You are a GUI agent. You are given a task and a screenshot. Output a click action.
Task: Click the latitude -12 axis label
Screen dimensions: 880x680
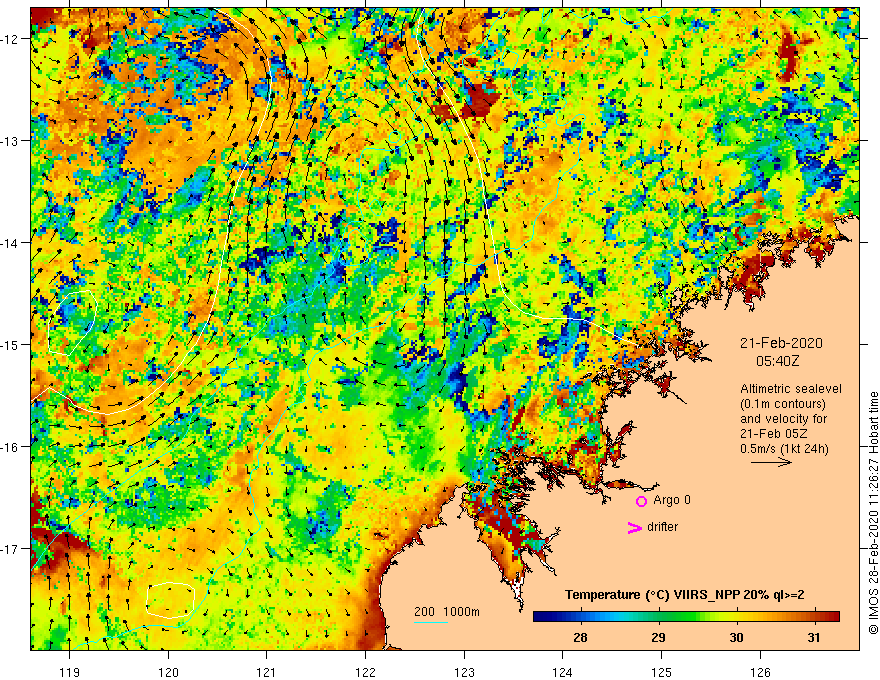11,39
